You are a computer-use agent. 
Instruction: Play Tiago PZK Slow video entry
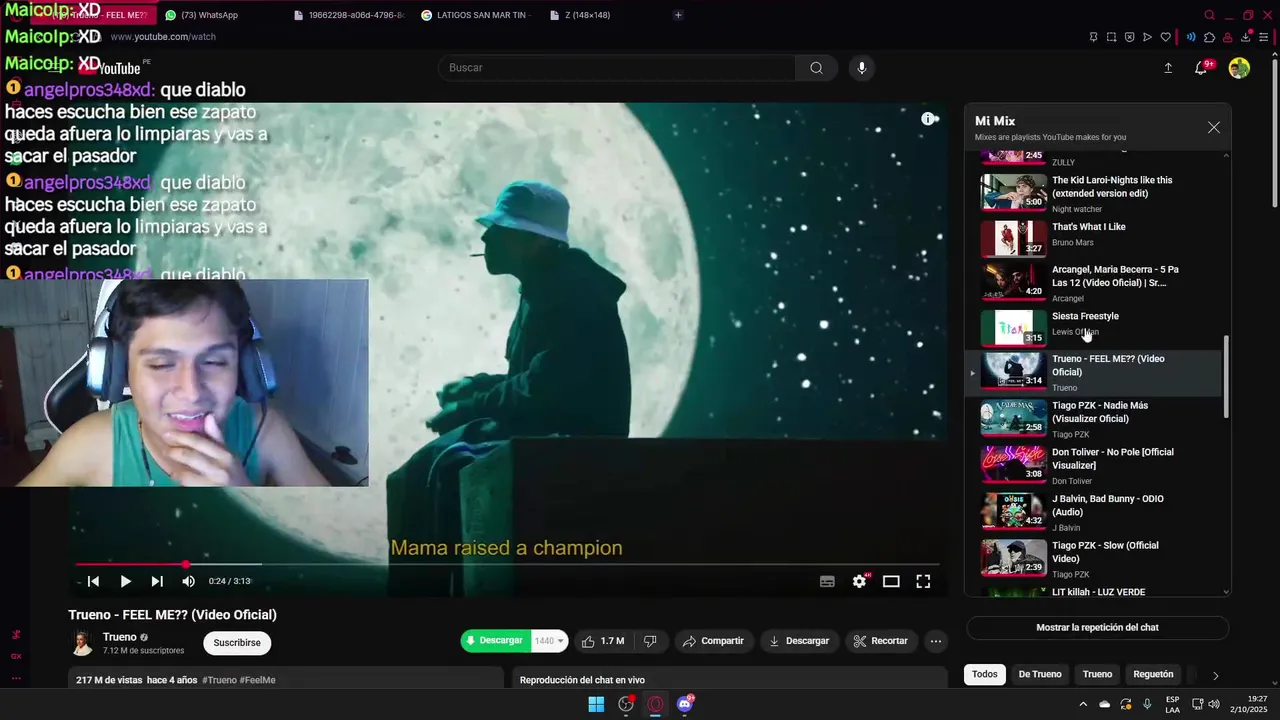(1093, 558)
